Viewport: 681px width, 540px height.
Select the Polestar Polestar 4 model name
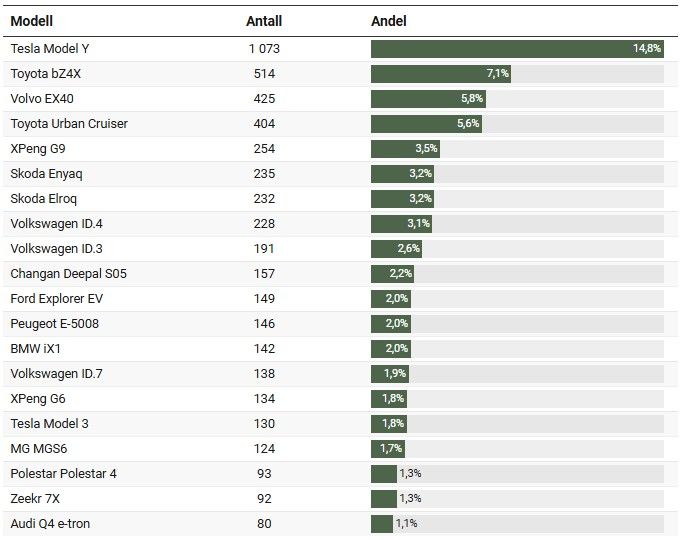pyautogui.click(x=63, y=474)
